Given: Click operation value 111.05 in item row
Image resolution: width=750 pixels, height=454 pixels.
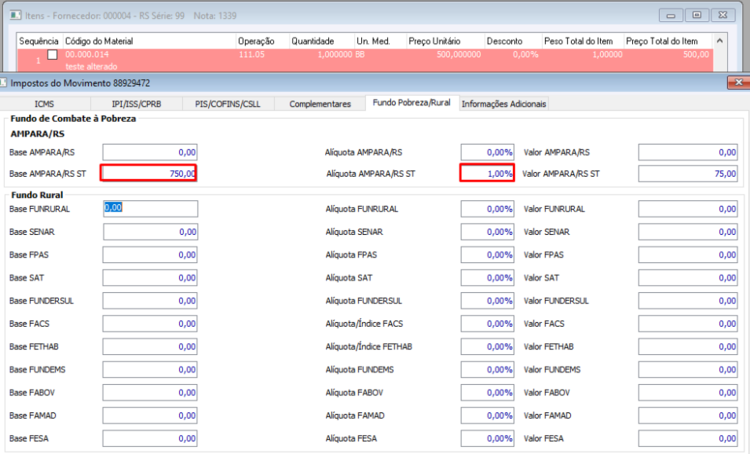Looking at the screenshot, I should coord(252,55).
